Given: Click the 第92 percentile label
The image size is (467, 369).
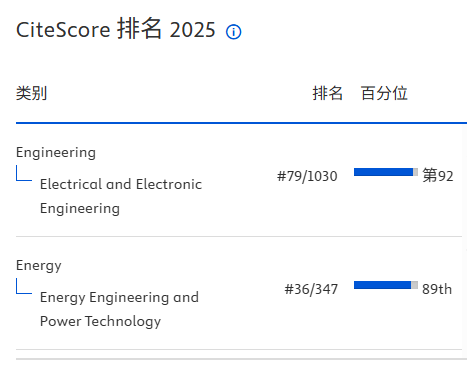Looking at the screenshot, I should click(438, 176).
